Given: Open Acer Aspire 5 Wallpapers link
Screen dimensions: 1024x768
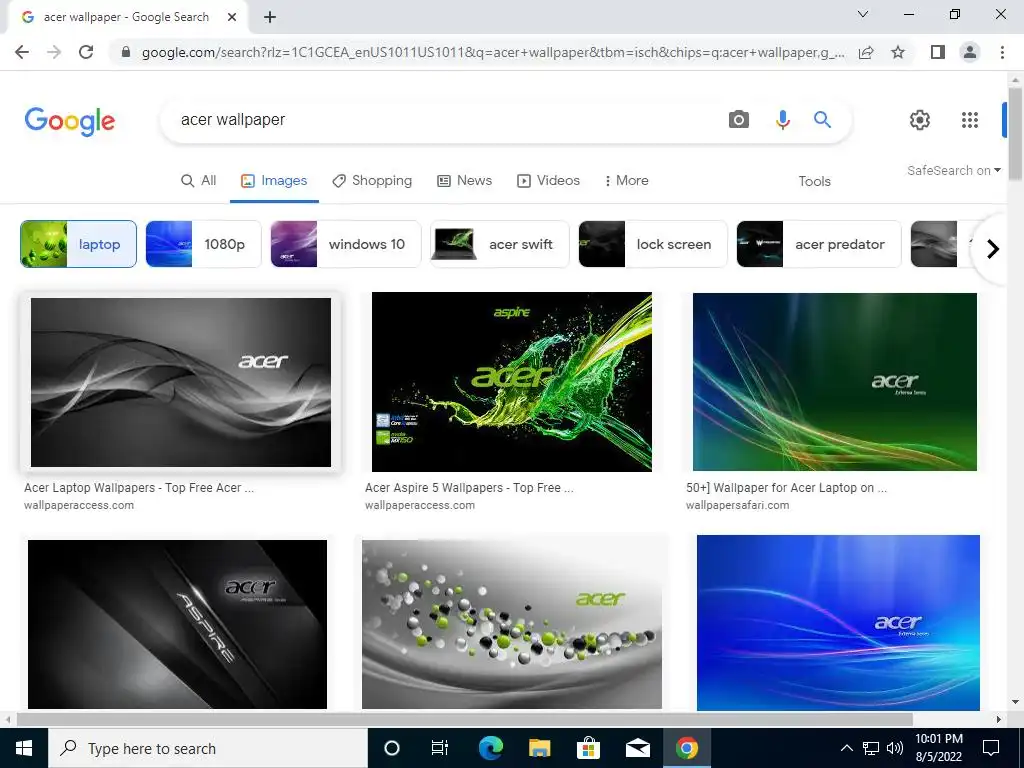Looking at the screenshot, I should point(469,488).
